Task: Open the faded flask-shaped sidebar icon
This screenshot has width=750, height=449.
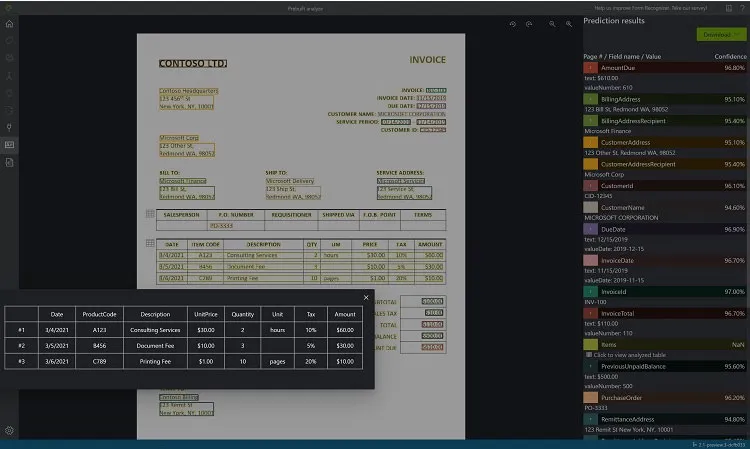Action: click(10, 76)
